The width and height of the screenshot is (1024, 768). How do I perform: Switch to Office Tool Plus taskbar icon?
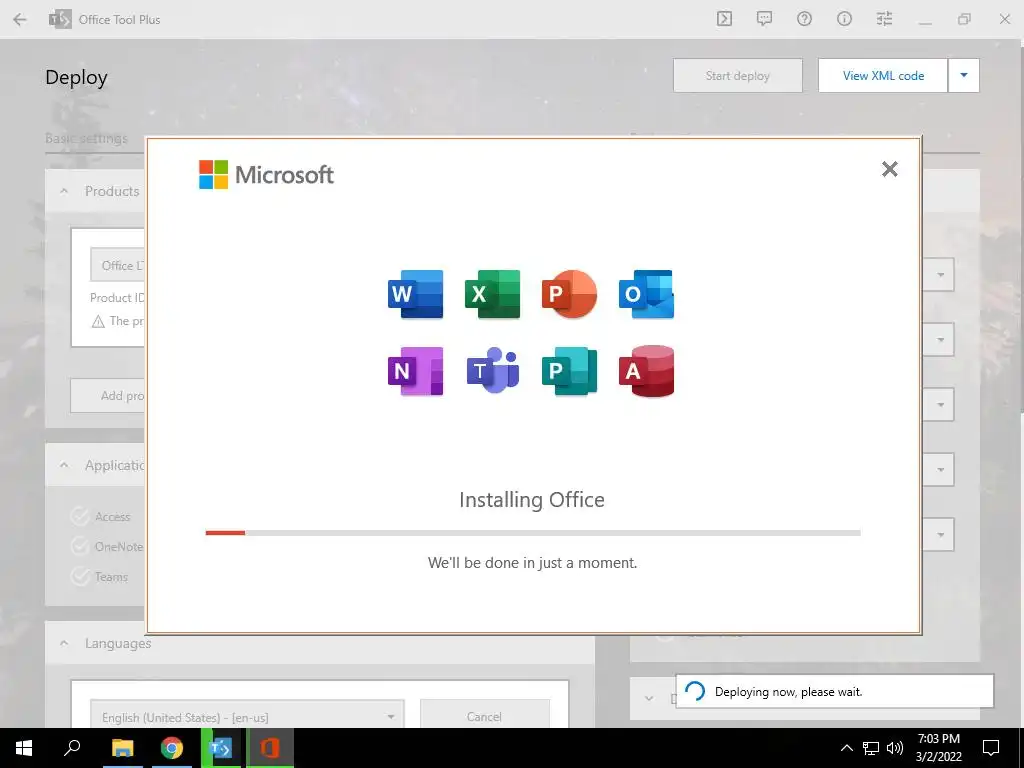221,748
